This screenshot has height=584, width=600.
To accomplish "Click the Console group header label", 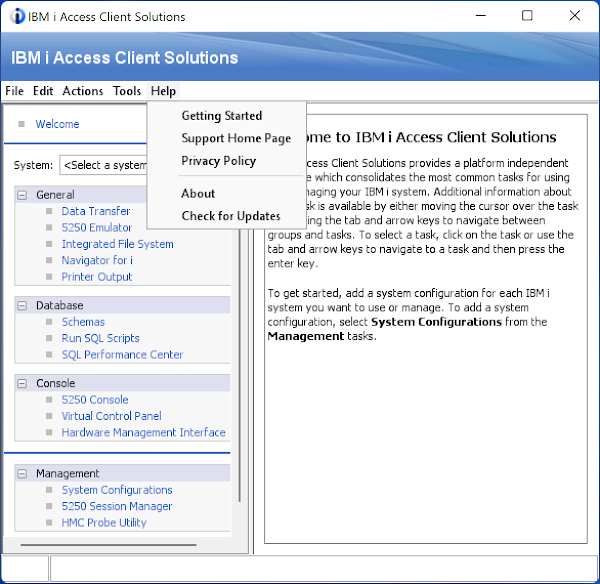I will (55, 383).
